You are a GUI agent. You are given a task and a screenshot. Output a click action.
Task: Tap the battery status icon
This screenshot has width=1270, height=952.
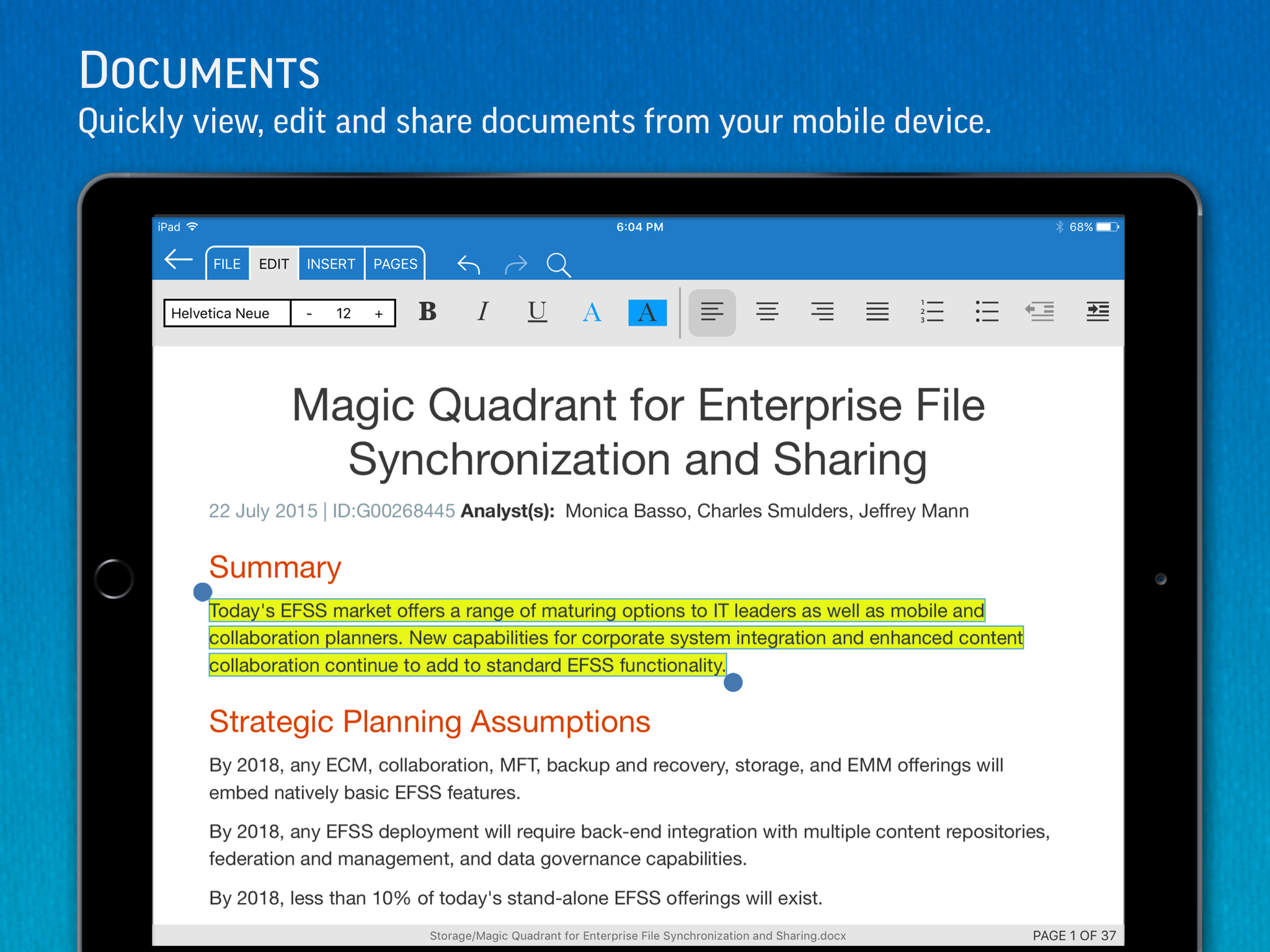pyautogui.click(x=1108, y=227)
